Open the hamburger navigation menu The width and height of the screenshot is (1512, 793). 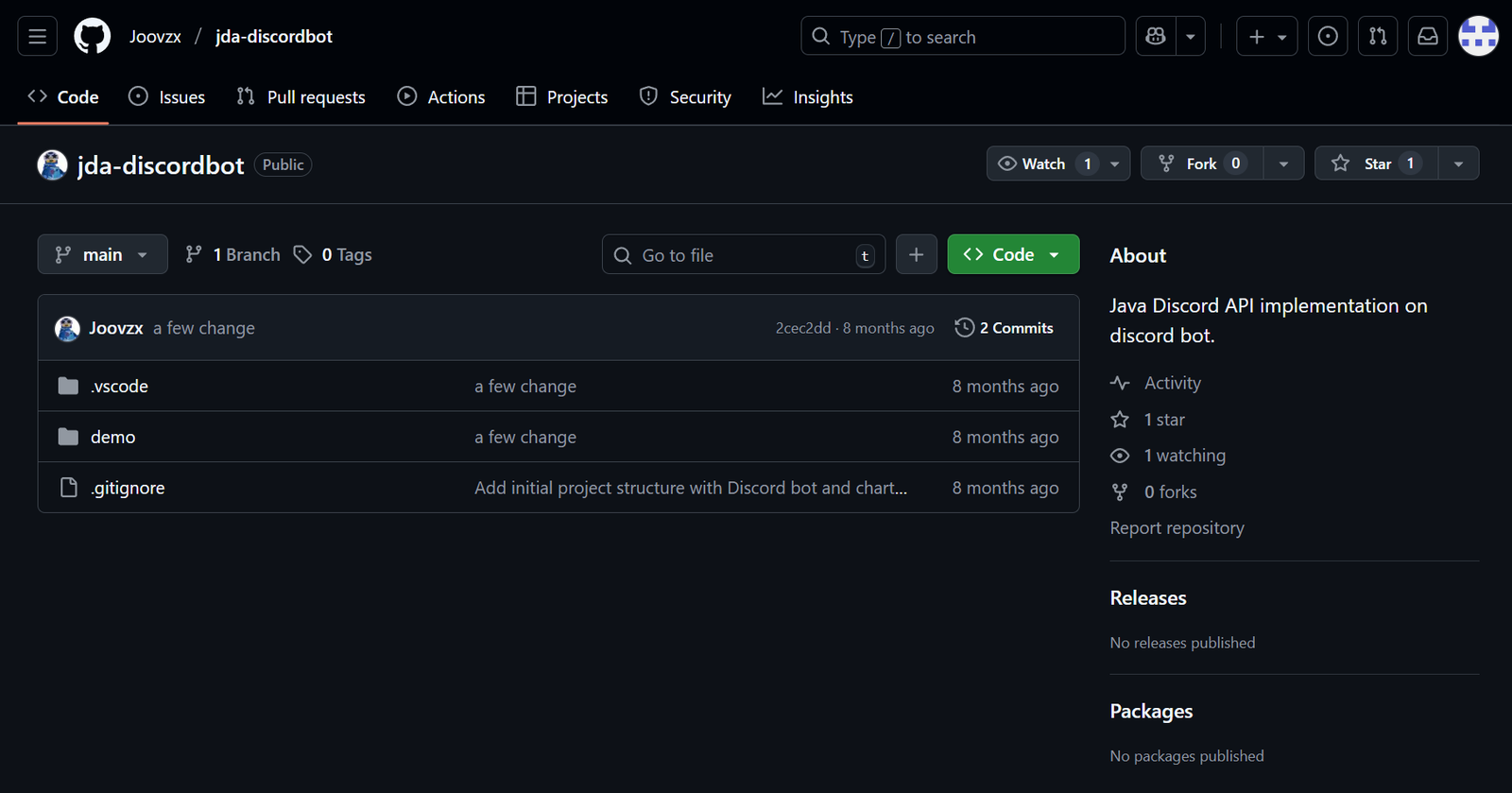[x=37, y=37]
